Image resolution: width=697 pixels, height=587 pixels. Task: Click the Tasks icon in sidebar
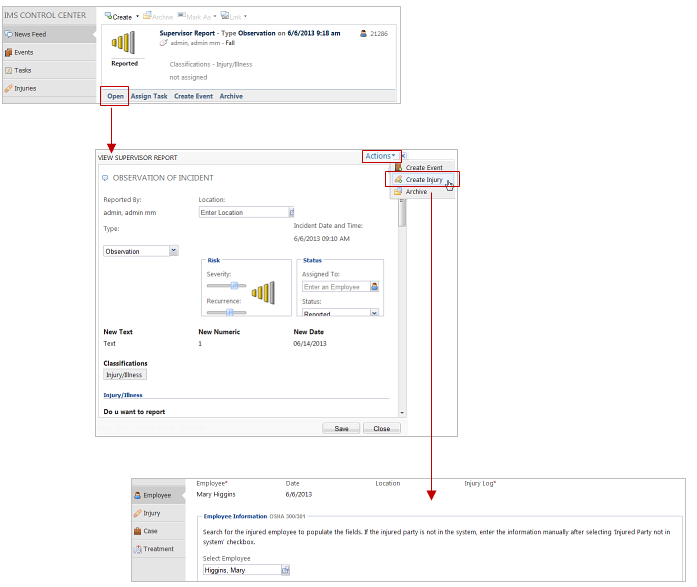[9, 70]
